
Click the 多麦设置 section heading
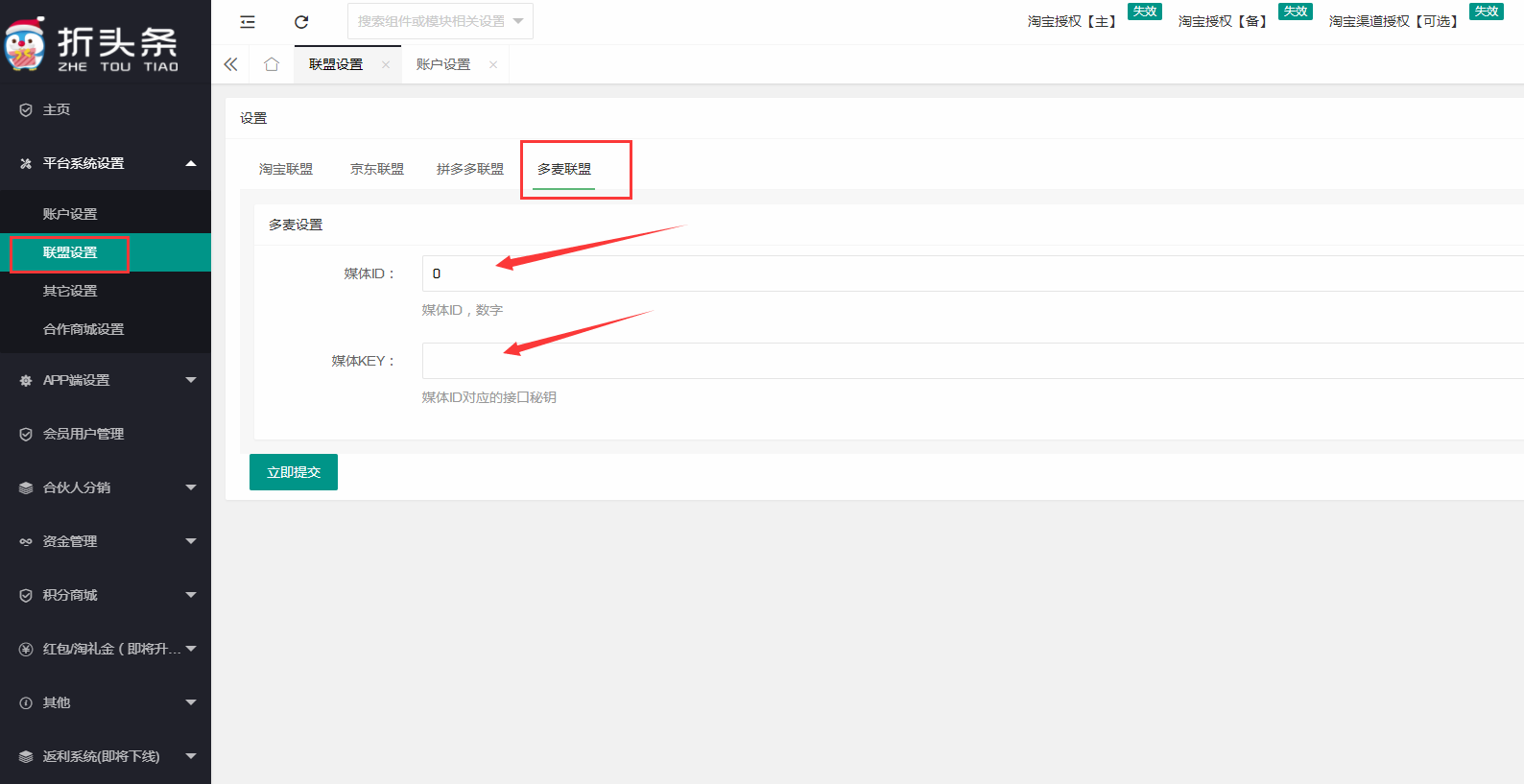point(296,225)
